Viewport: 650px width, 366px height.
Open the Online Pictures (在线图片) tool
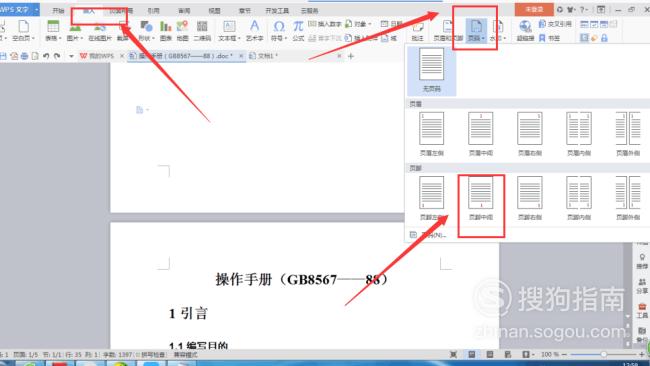tap(100, 30)
